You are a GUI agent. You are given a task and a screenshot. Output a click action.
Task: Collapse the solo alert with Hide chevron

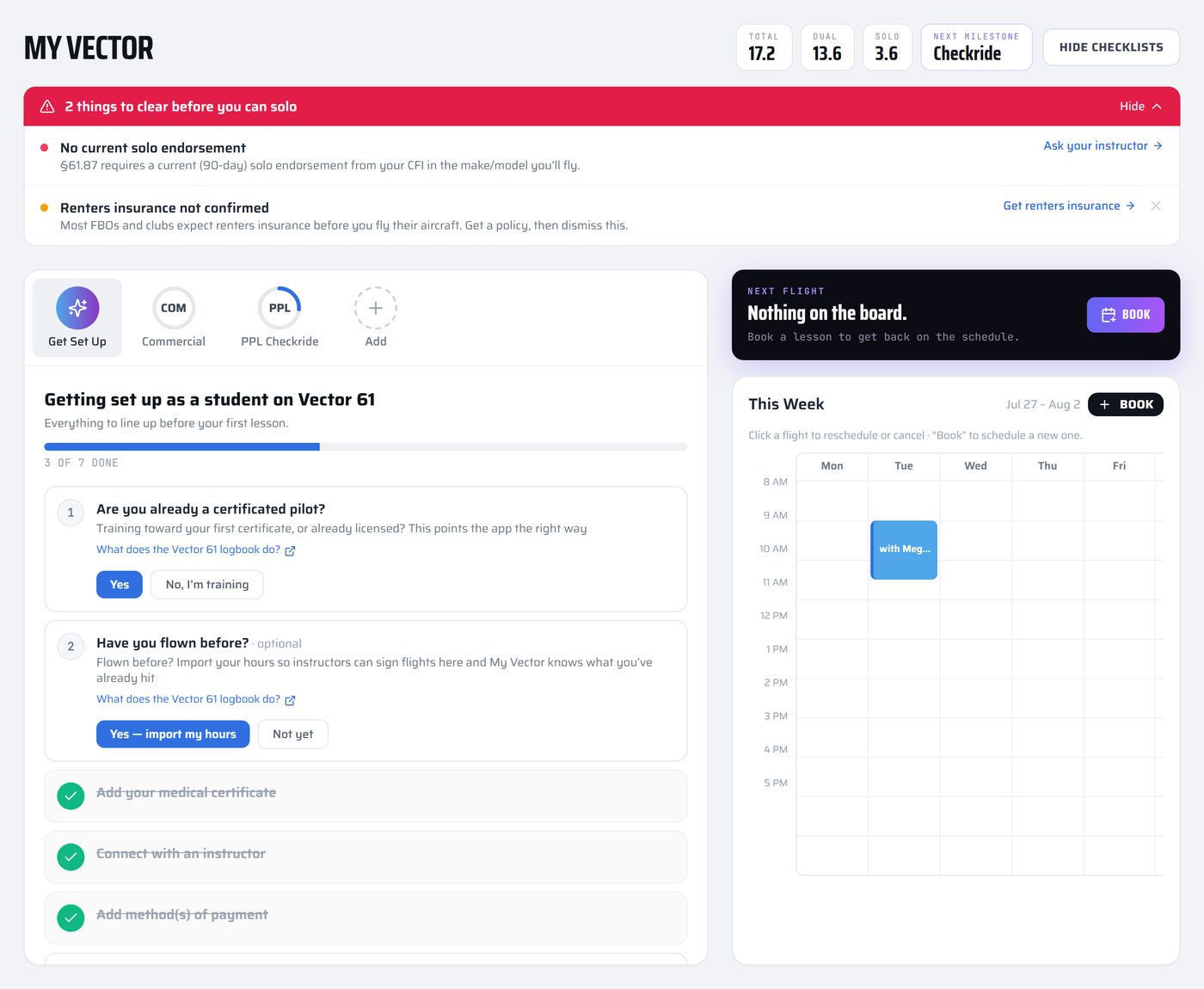(1140, 107)
